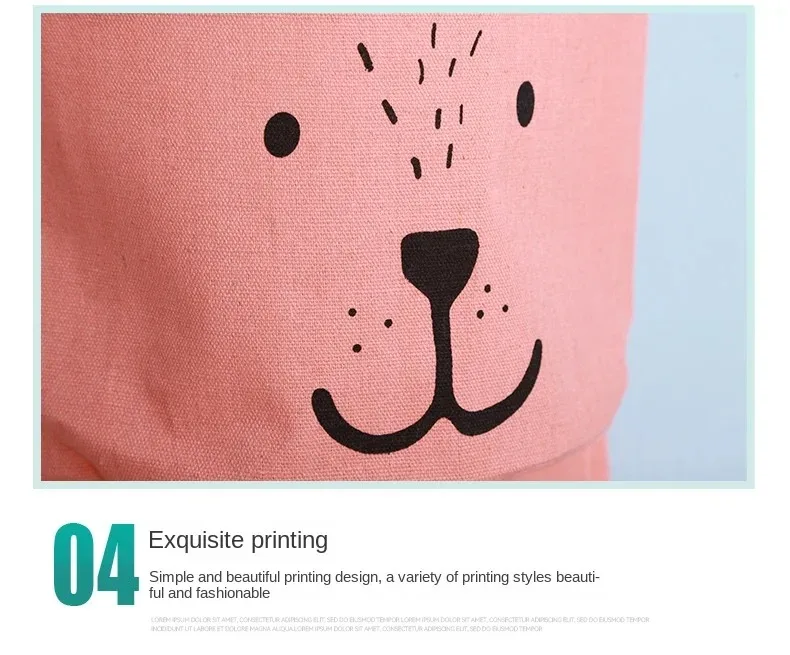Select the teal digit 4 in 04
Viewport: 790px width, 655px height.
click(x=117, y=564)
